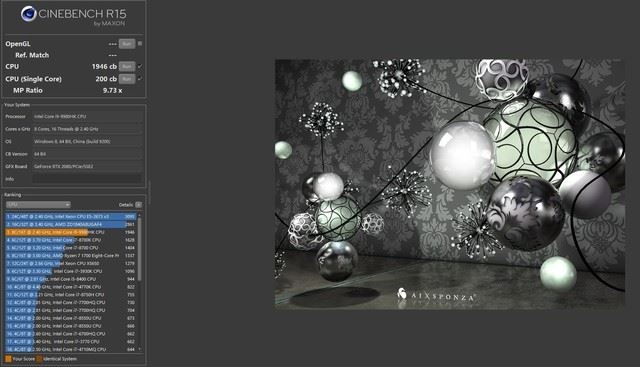Select rank 6 AMD Ryzen 7 1700 row
The width and height of the screenshot is (640, 367).
pyautogui.click(x=71, y=256)
